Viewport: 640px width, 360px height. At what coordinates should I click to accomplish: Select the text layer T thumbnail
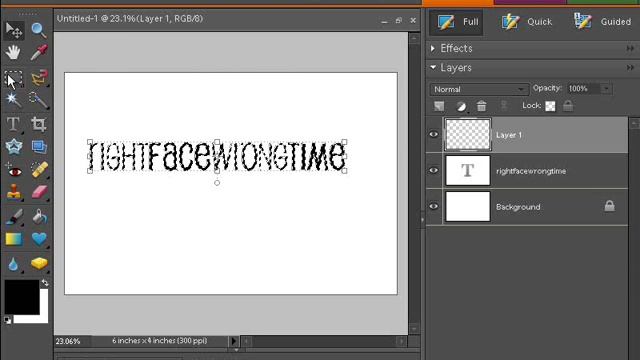click(x=468, y=171)
